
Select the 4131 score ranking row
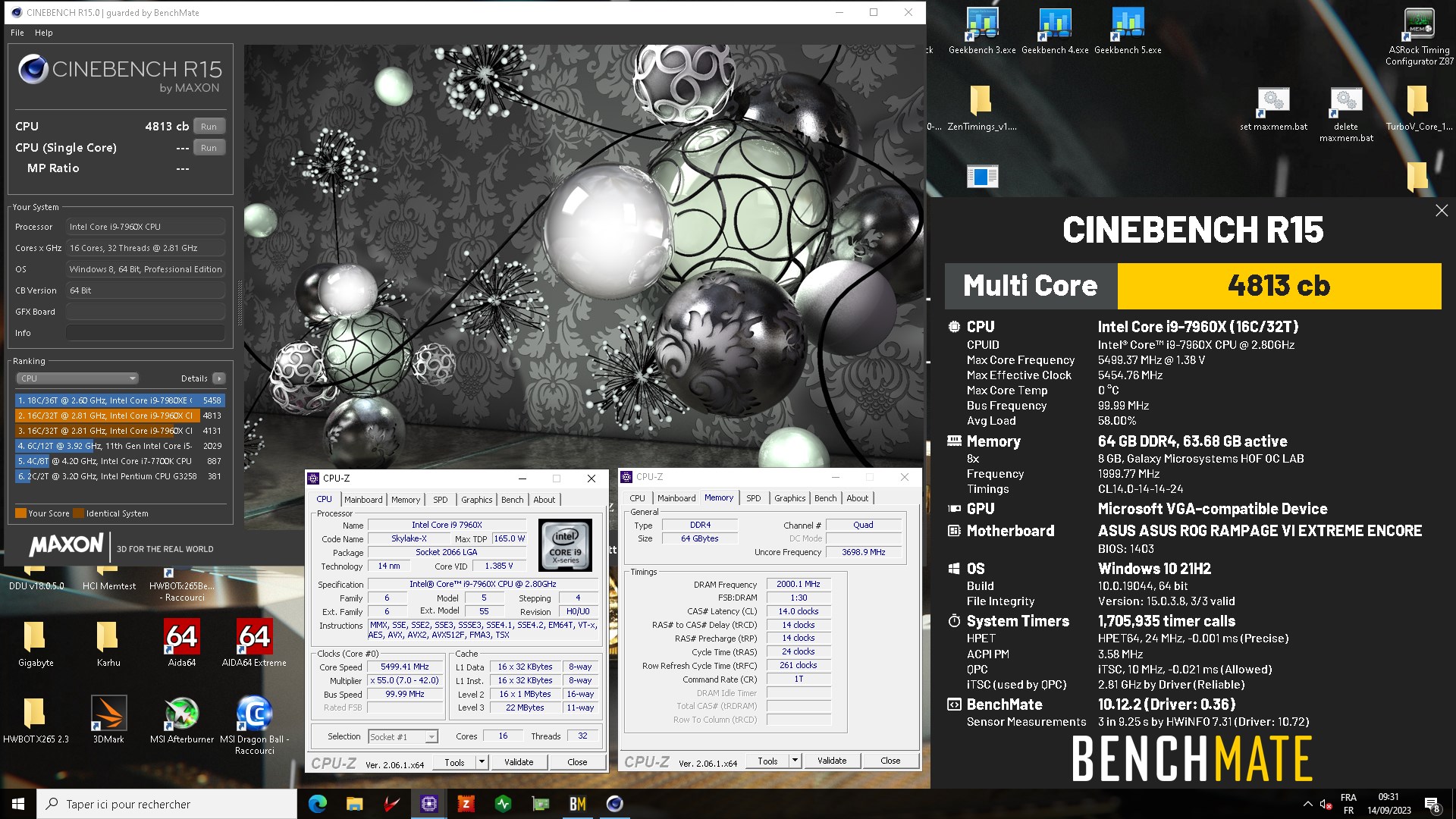[x=120, y=431]
